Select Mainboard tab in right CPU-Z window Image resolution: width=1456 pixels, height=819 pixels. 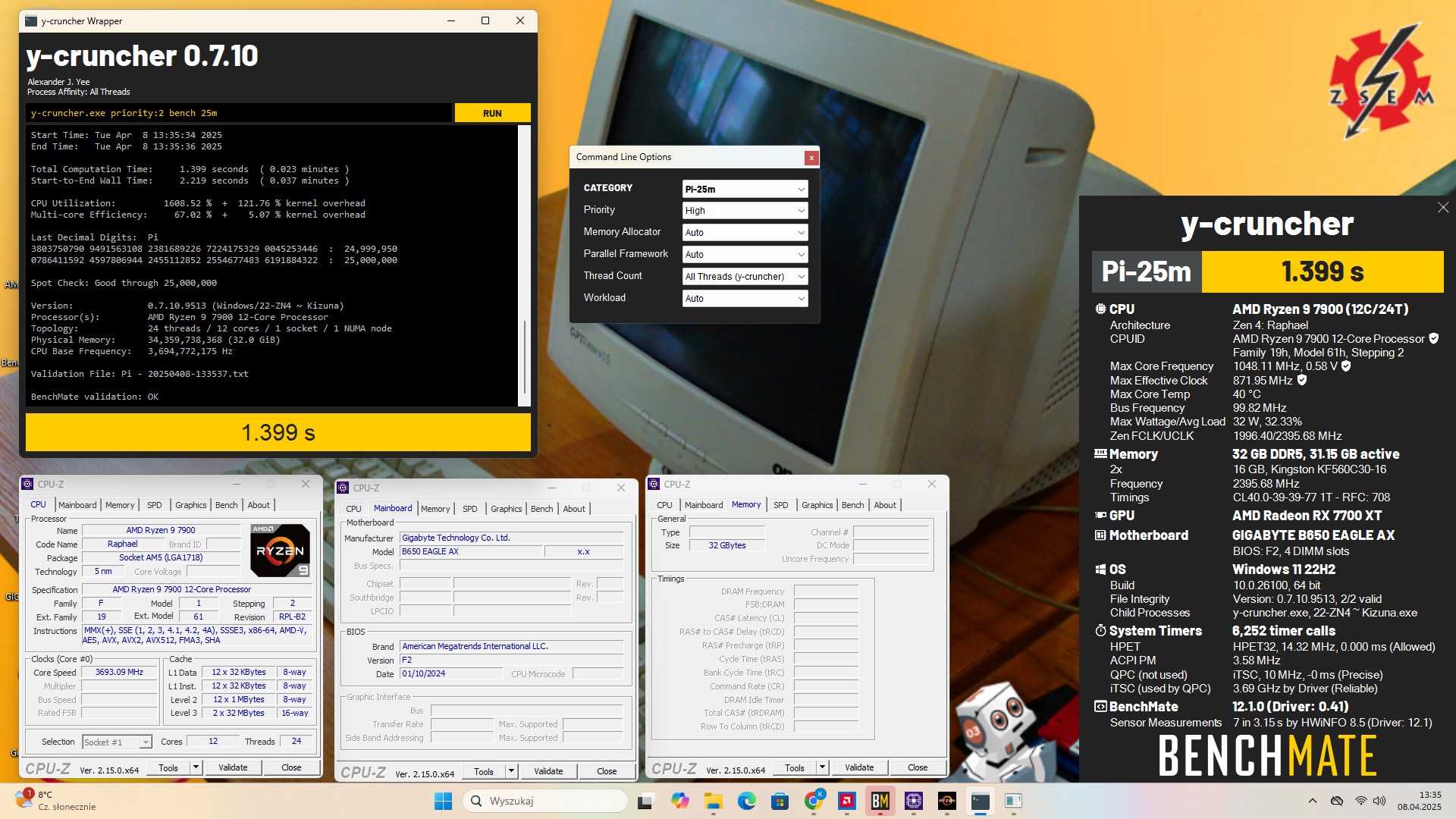coord(704,505)
